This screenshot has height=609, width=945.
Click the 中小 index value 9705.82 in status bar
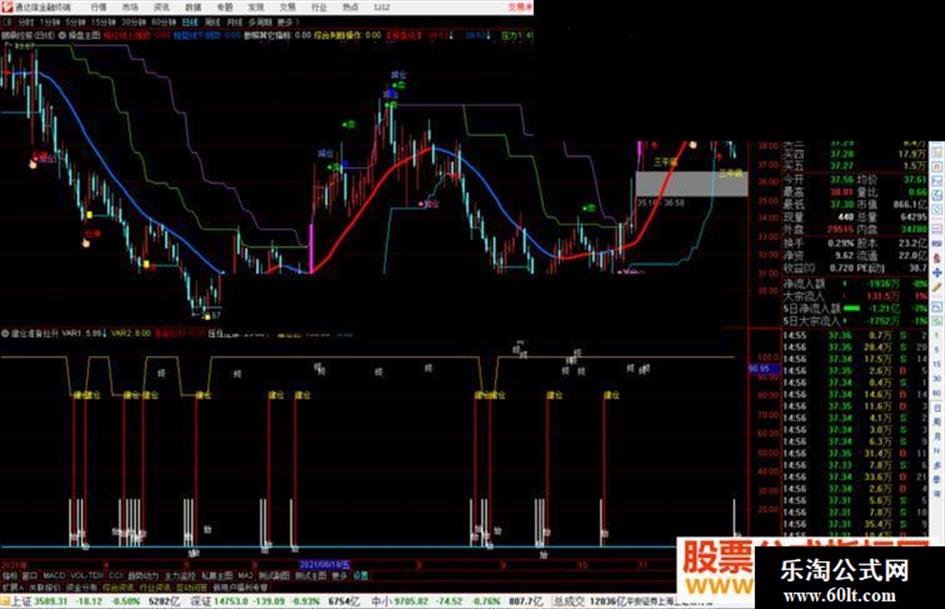pyautogui.click(x=409, y=601)
